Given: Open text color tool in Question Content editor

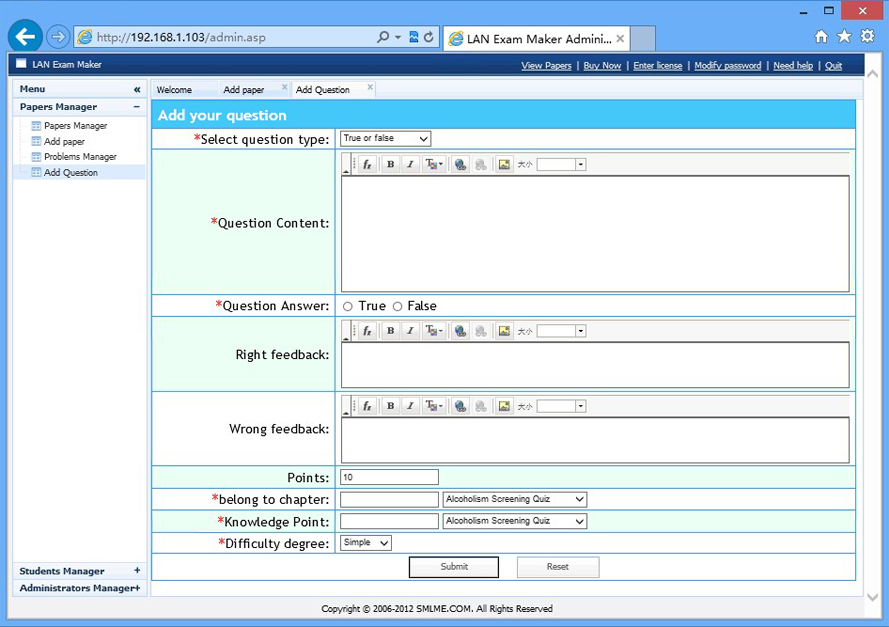Looking at the screenshot, I should (x=434, y=165).
